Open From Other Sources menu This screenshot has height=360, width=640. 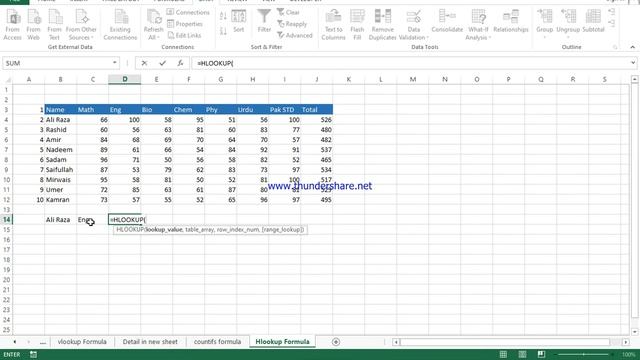(x=81, y=25)
